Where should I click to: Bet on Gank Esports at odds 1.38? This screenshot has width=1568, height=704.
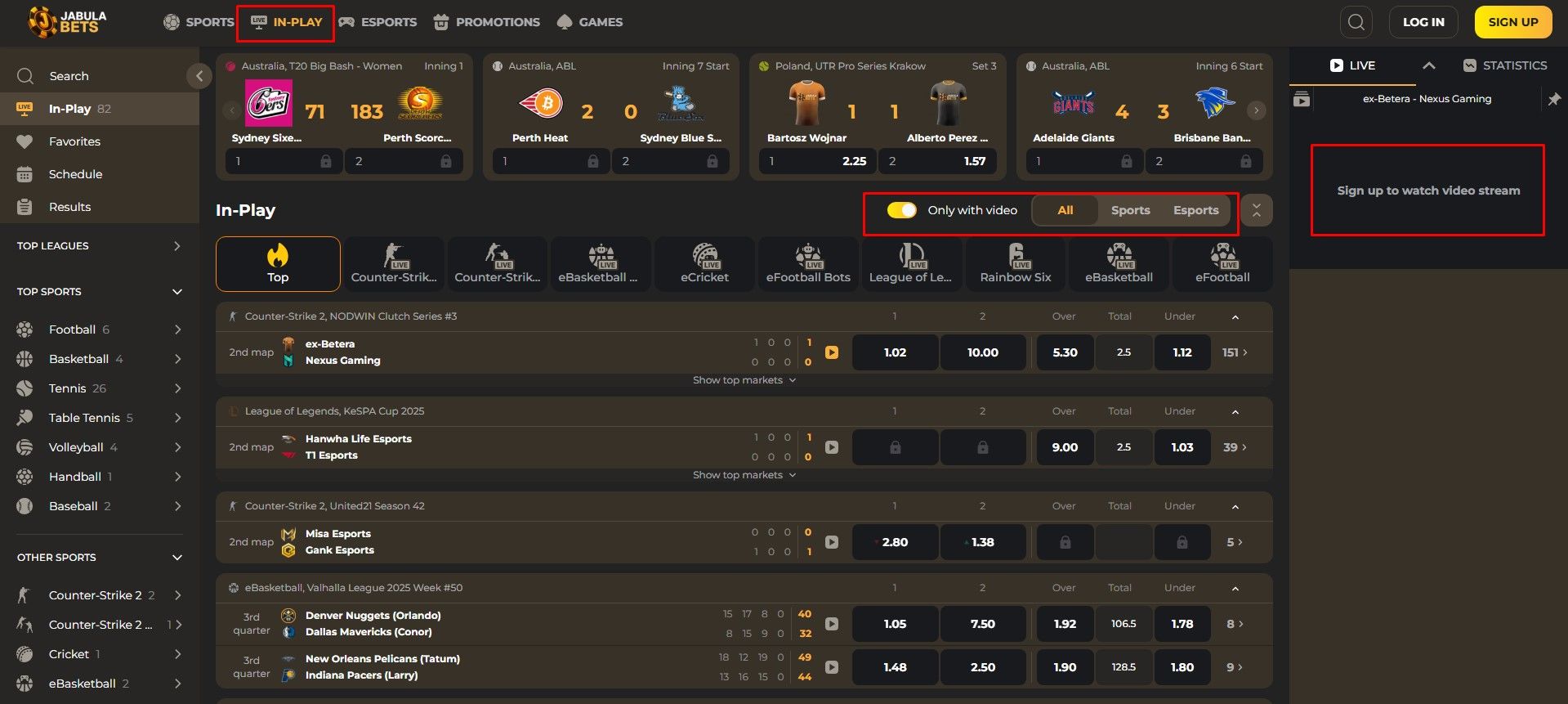point(983,542)
